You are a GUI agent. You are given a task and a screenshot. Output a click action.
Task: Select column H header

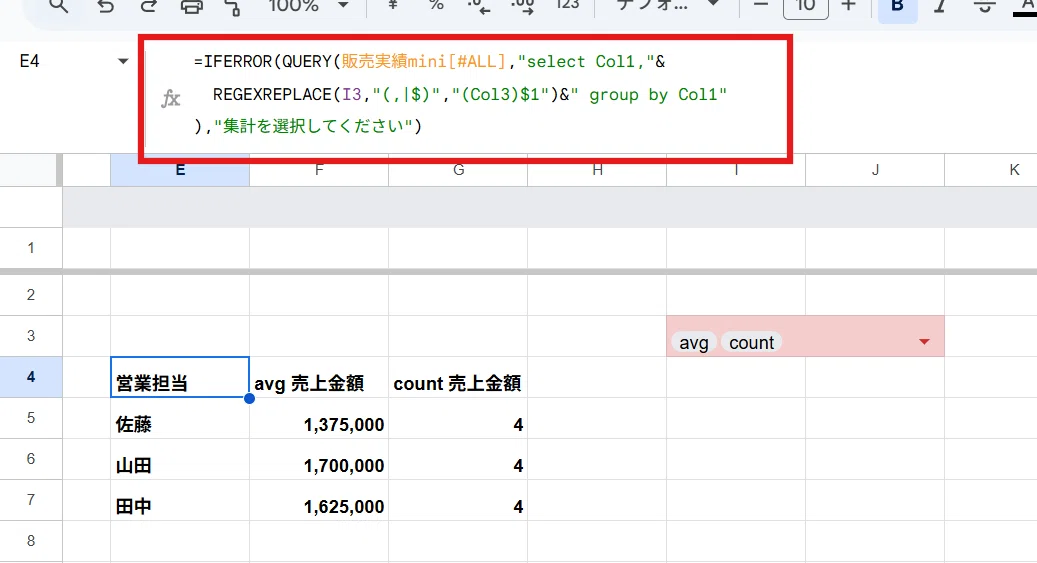(x=597, y=170)
